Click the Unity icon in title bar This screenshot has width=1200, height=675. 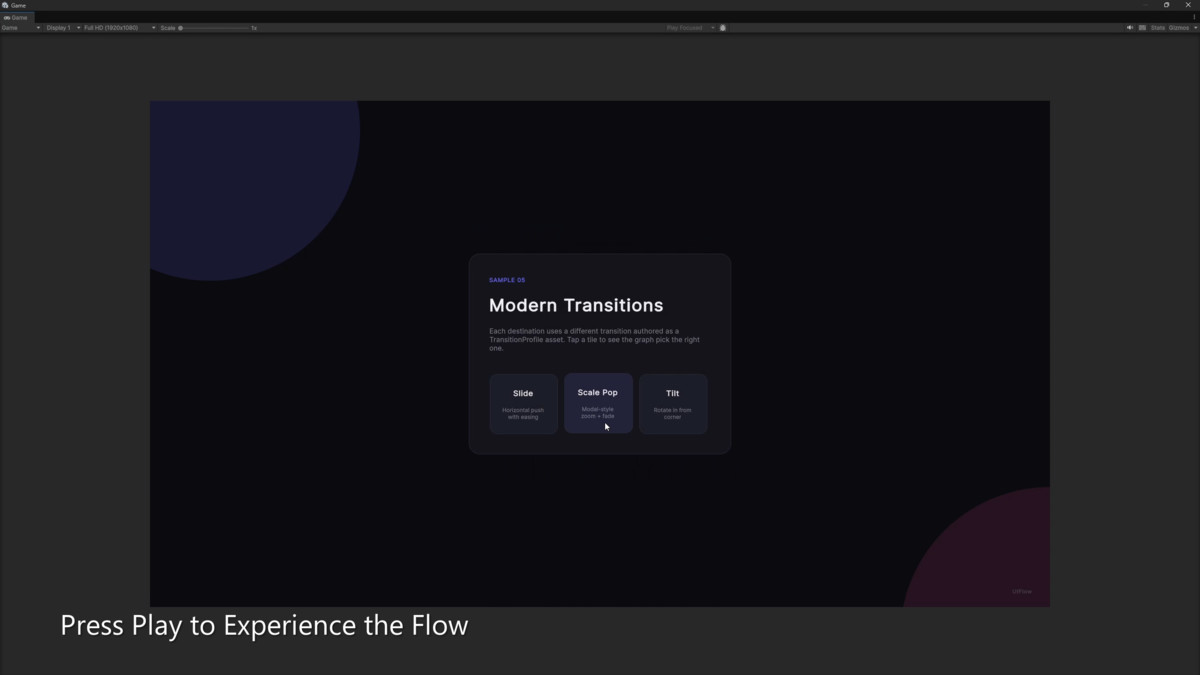[5, 5]
